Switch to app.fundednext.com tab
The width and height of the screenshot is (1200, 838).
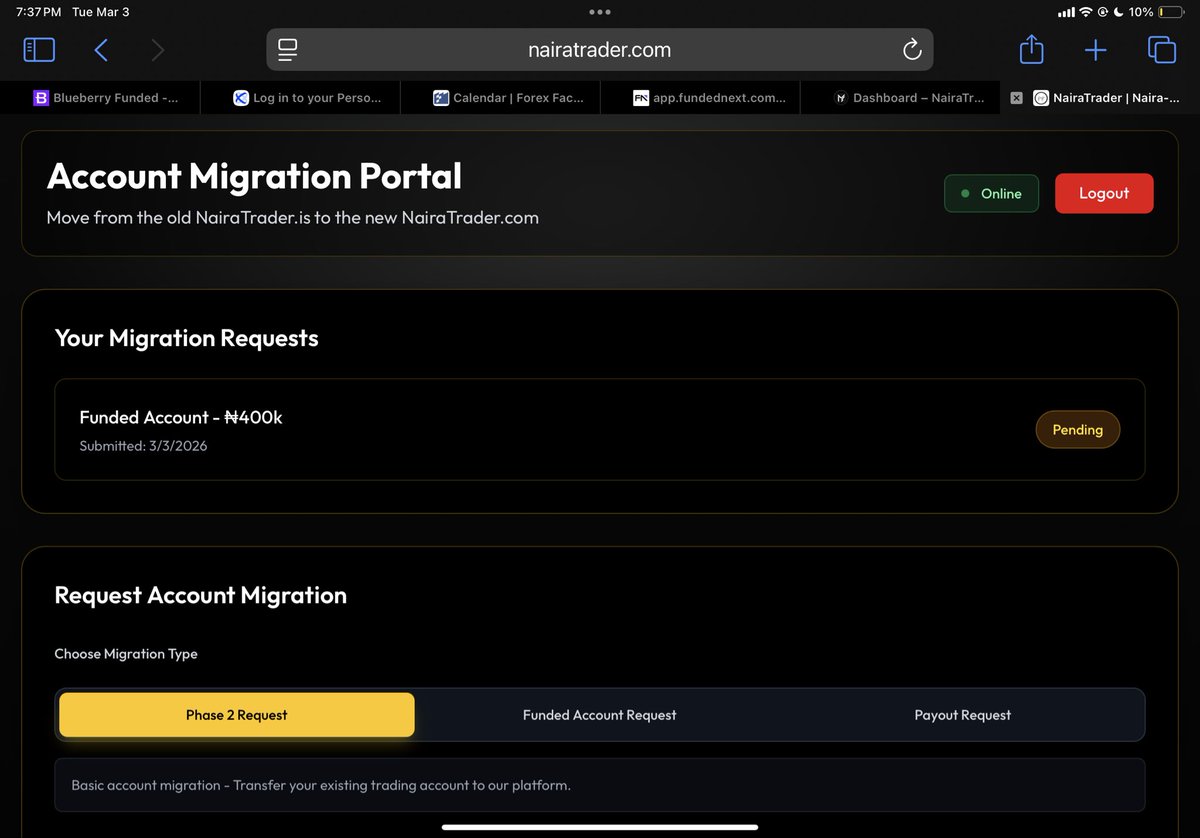[700, 98]
